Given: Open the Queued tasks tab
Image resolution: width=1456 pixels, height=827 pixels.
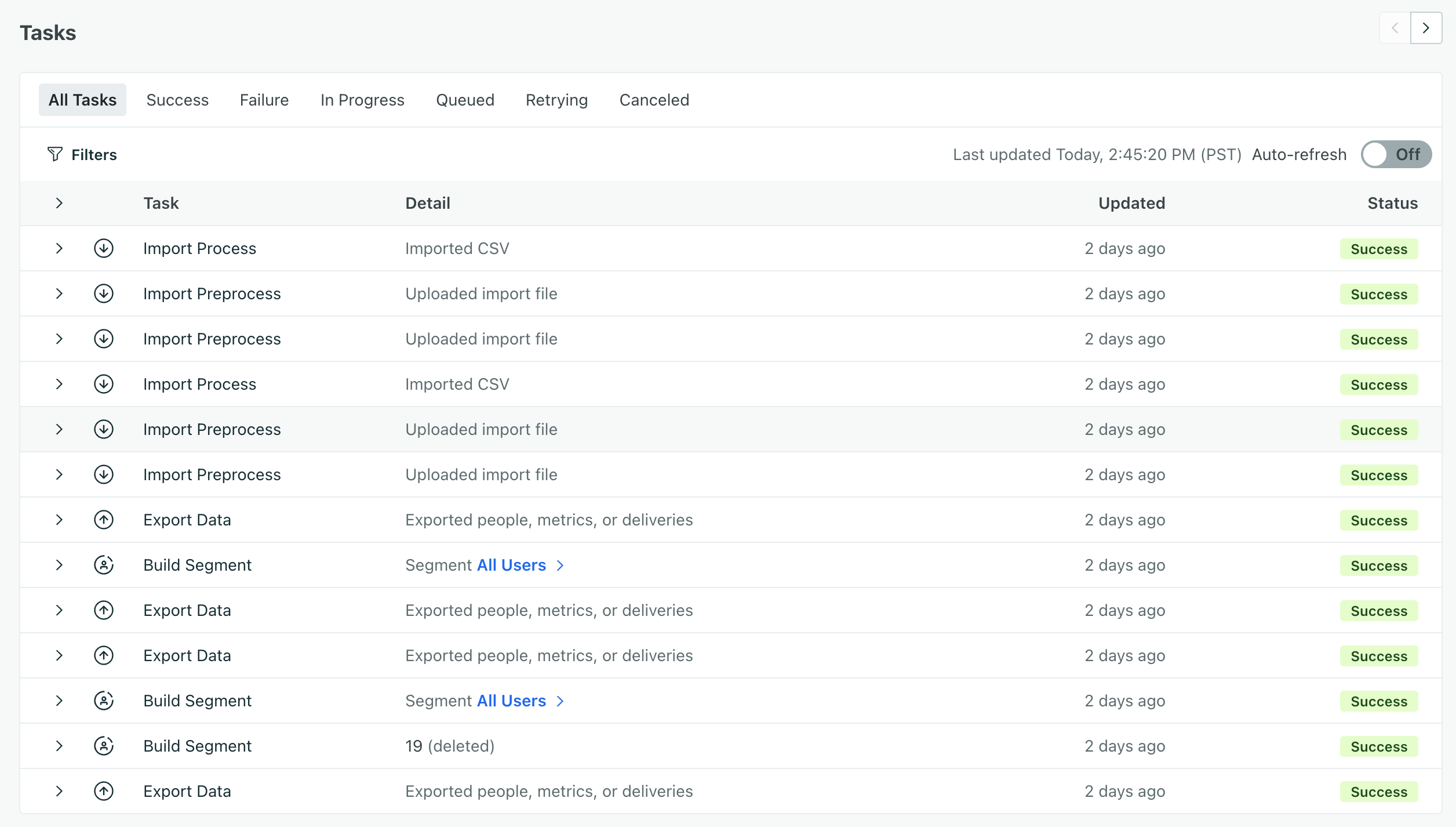Looking at the screenshot, I should [x=465, y=100].
